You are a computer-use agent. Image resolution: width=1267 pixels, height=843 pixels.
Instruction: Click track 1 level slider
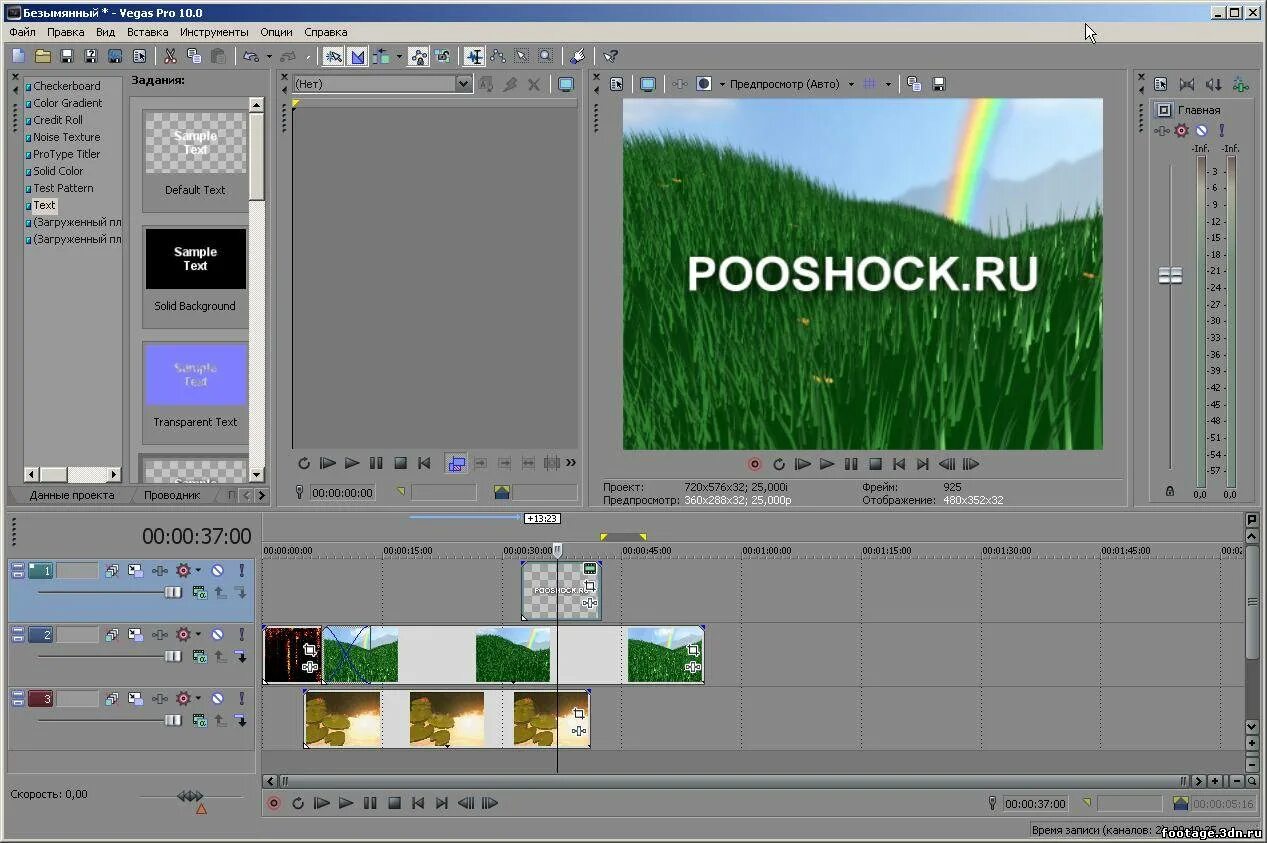click(173, 593)
